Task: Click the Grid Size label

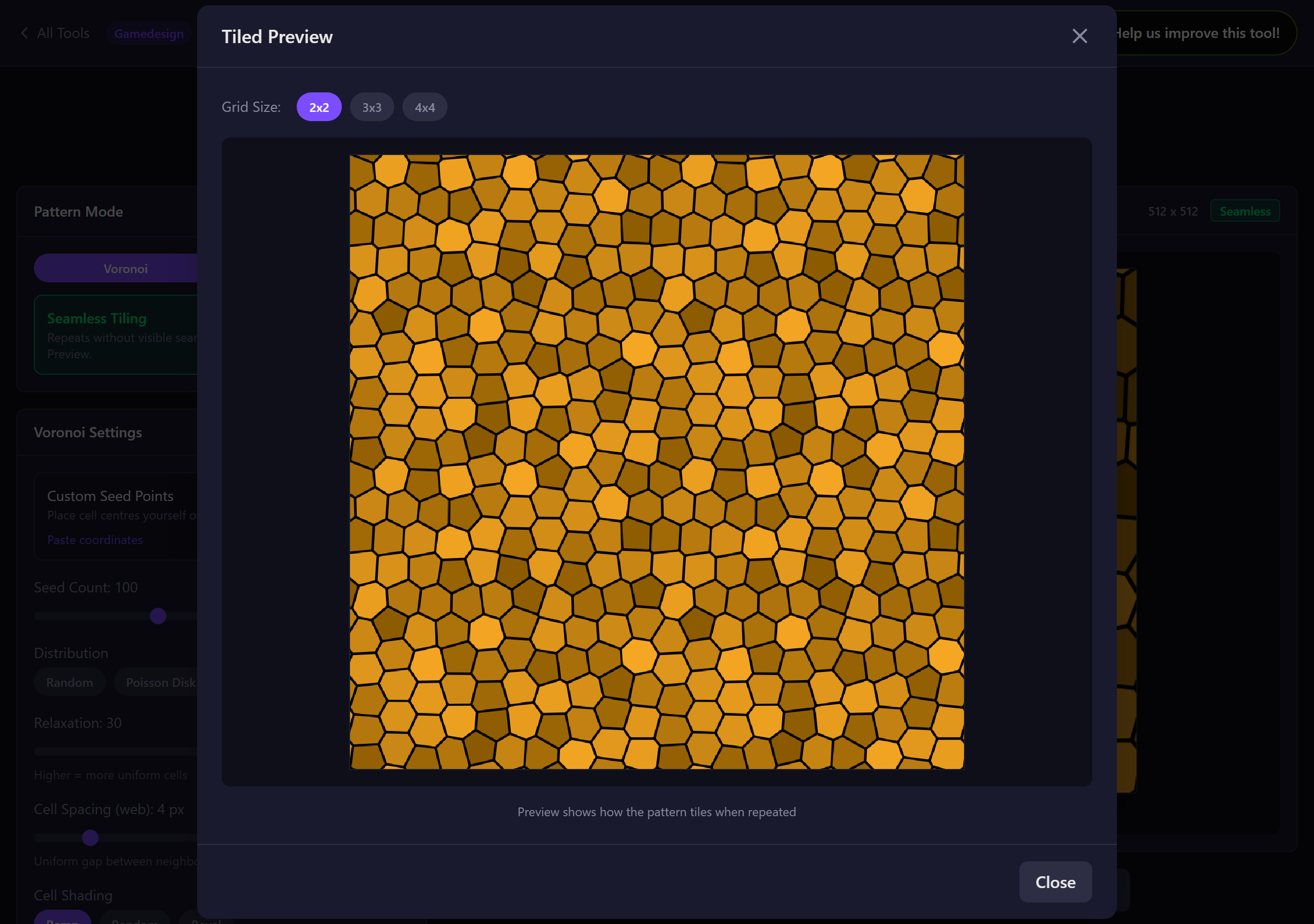Action: tap(251, 107)
